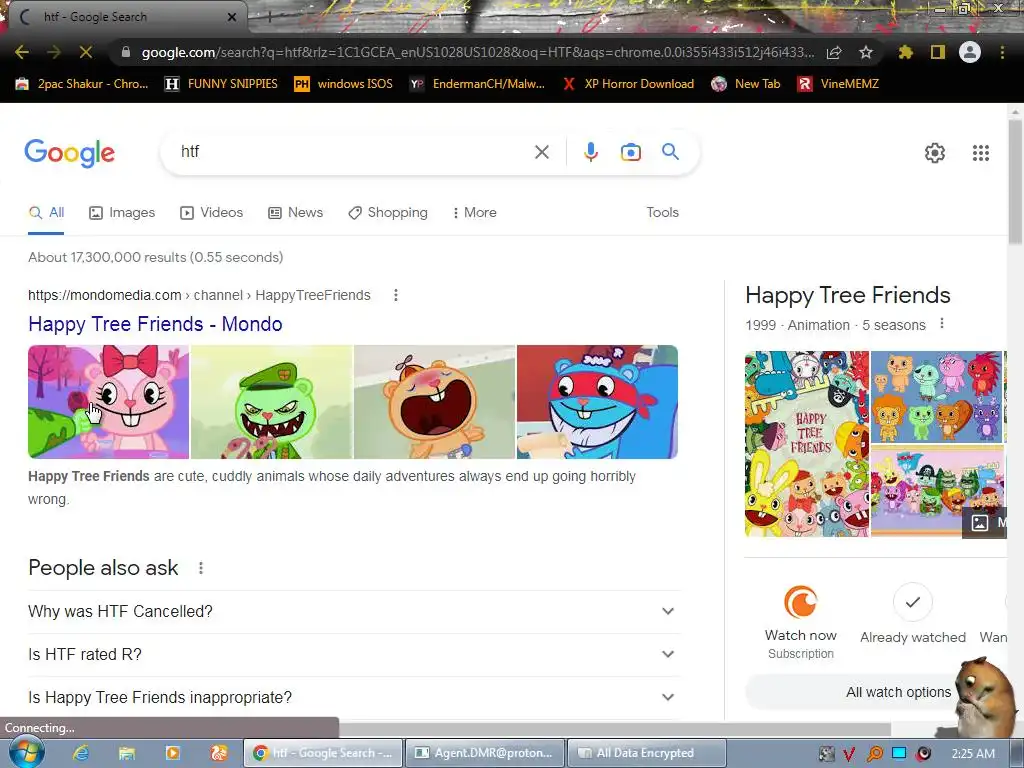The height and width of the screenshot is (768, 1024).
Task: Click inside the Google search input field
Action: click(353, 152)
